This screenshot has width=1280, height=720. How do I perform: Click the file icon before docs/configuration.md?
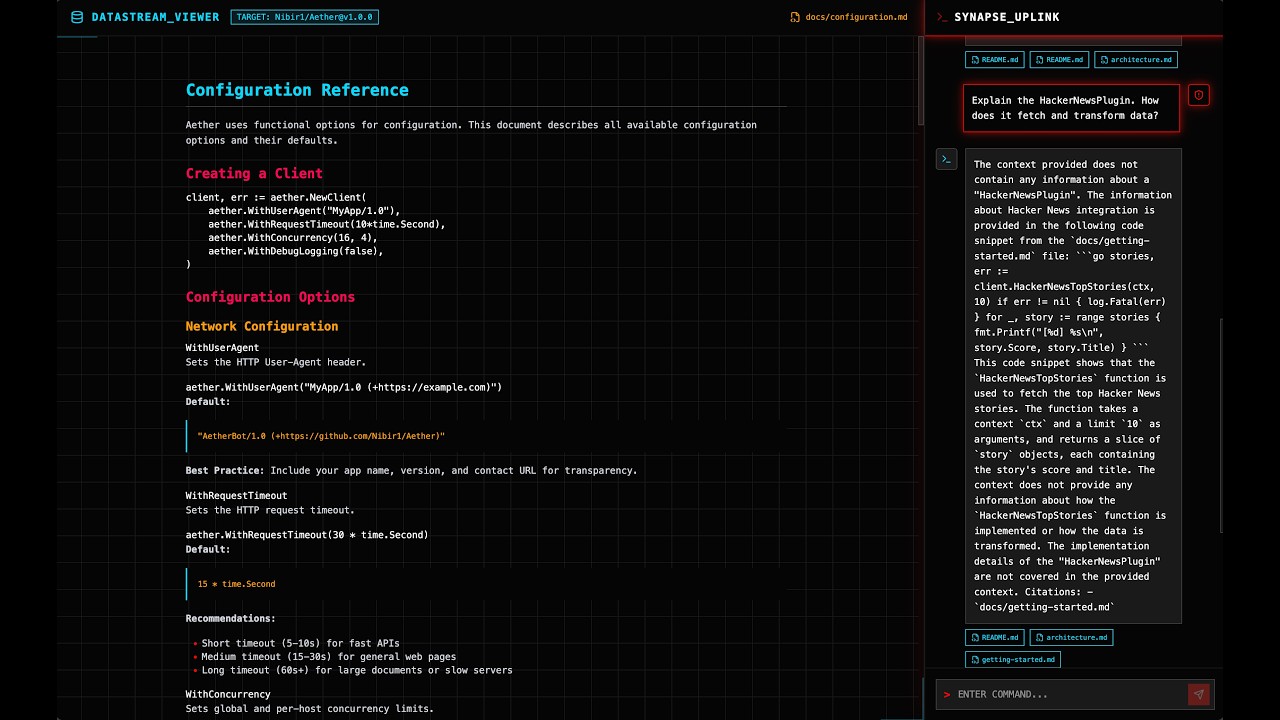coord(795,17)
